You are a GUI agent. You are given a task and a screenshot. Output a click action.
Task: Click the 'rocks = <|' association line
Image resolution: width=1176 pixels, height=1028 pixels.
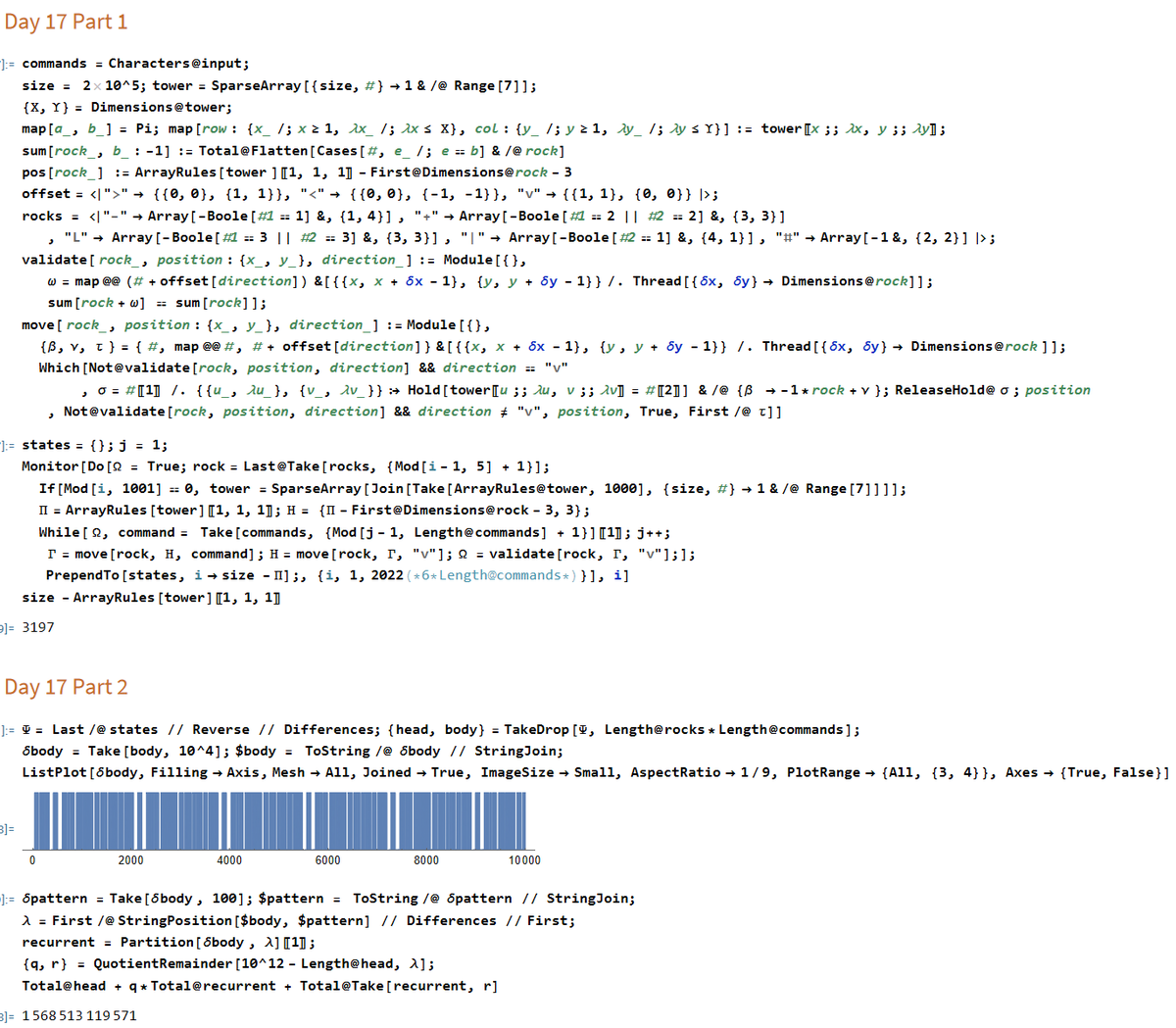(x=404, y=216)
